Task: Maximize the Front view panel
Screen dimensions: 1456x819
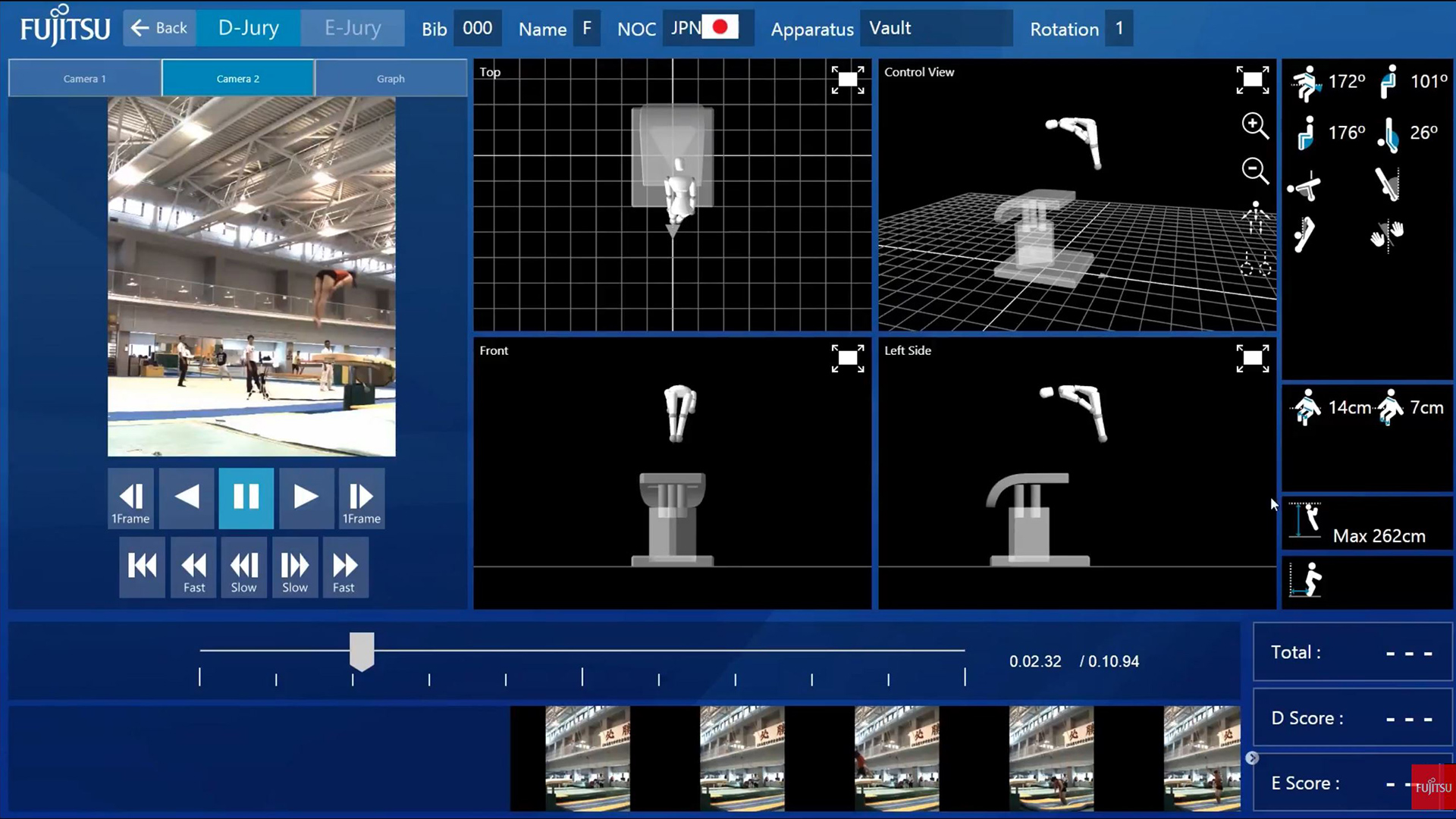Action: tap(847, 358)
